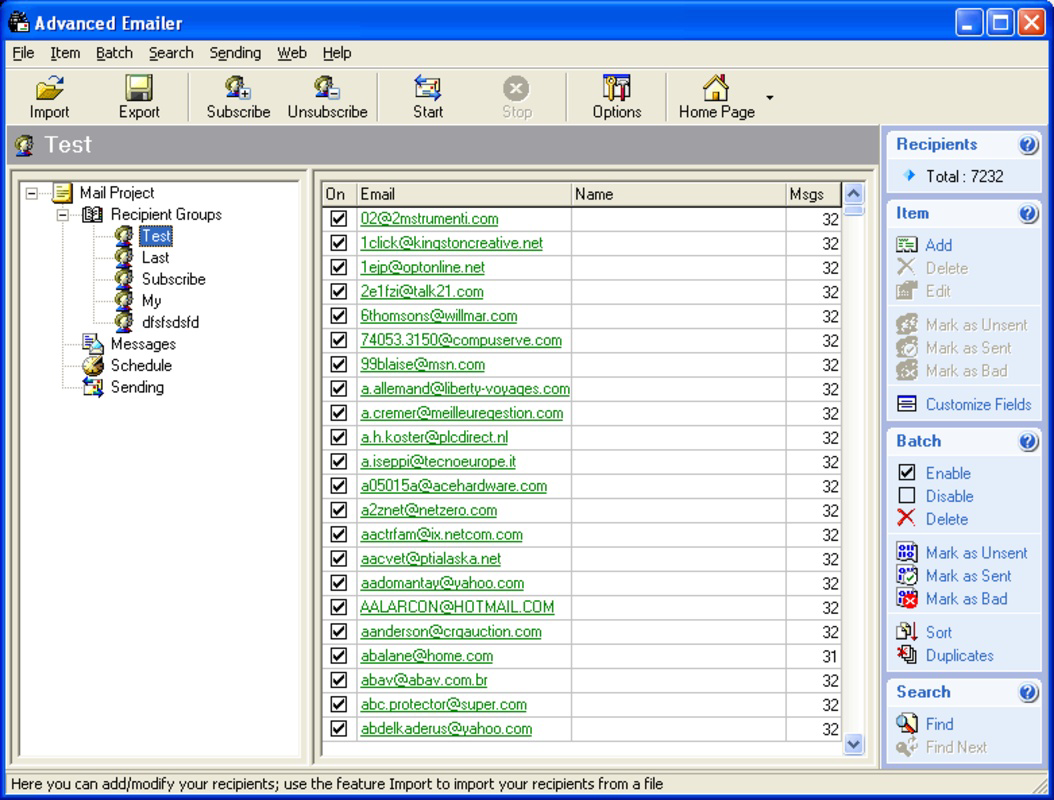
Task: Open the Options toolbar icon
Action: coord(616,88)
